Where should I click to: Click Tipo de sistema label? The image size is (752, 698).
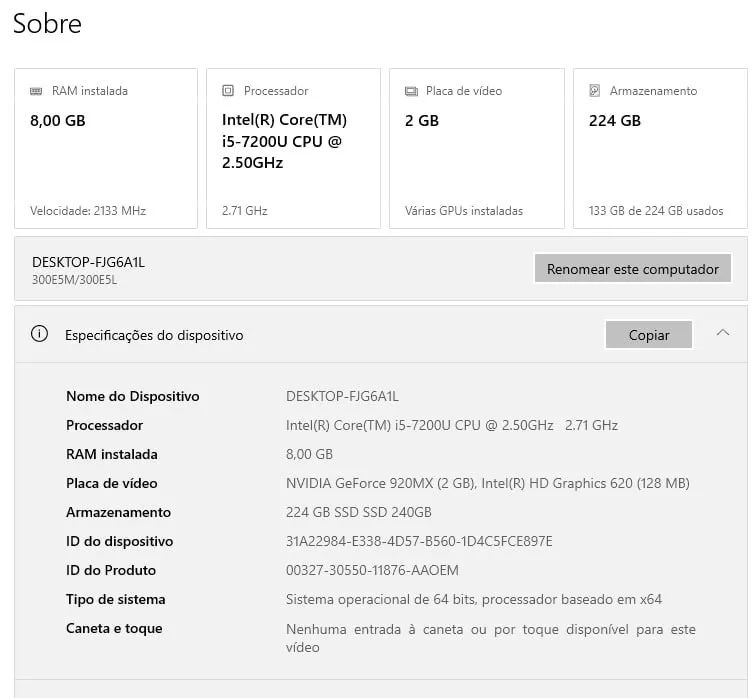[x=116, y=599]
